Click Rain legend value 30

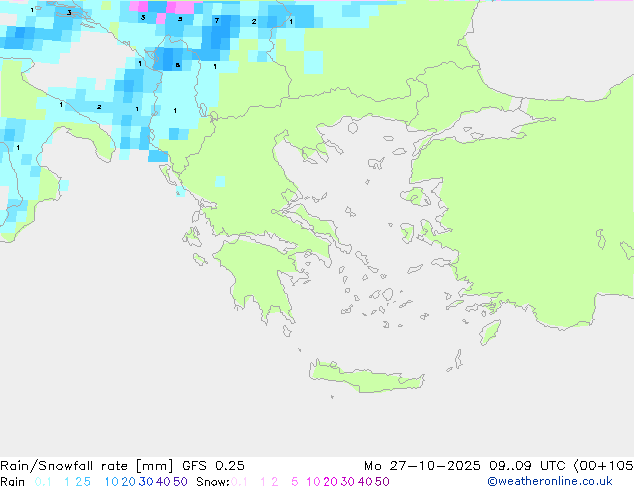[146, 482]
